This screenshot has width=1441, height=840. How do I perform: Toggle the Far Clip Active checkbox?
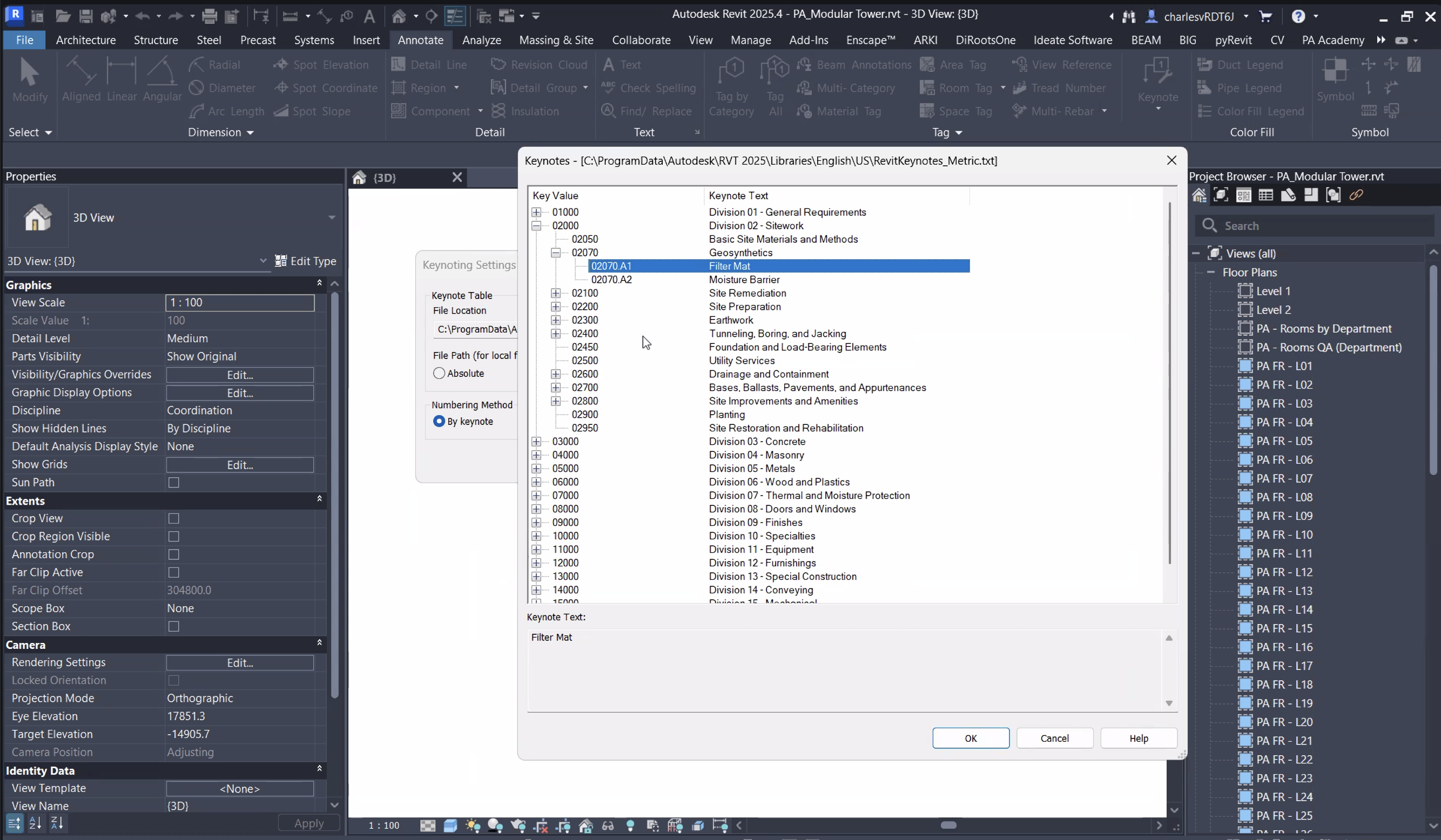coord(174,573)
